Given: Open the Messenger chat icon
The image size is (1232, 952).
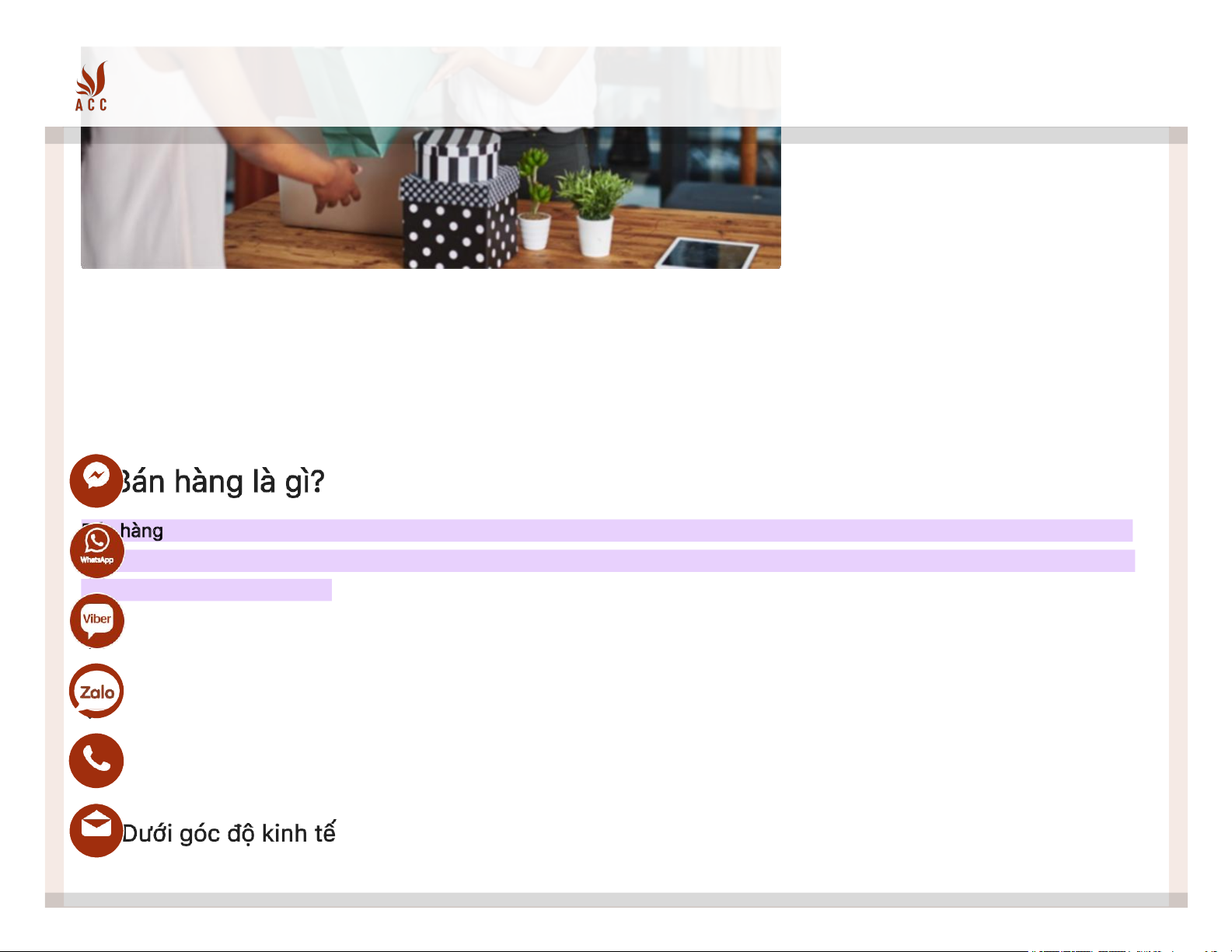Looking at the screenshot, I should (96, 480).
